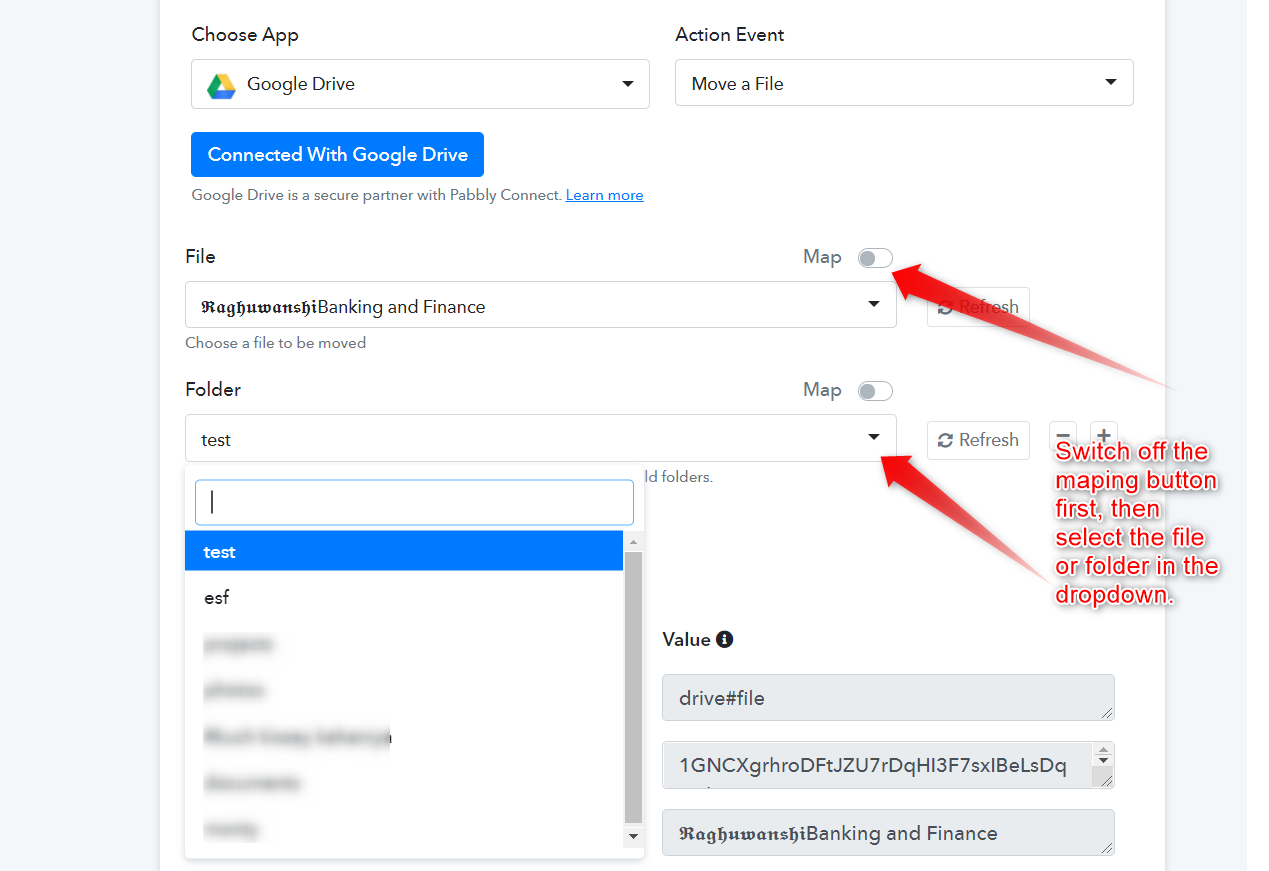
Task: Click the minus icon to remove folder
Action: [1063, 438]
